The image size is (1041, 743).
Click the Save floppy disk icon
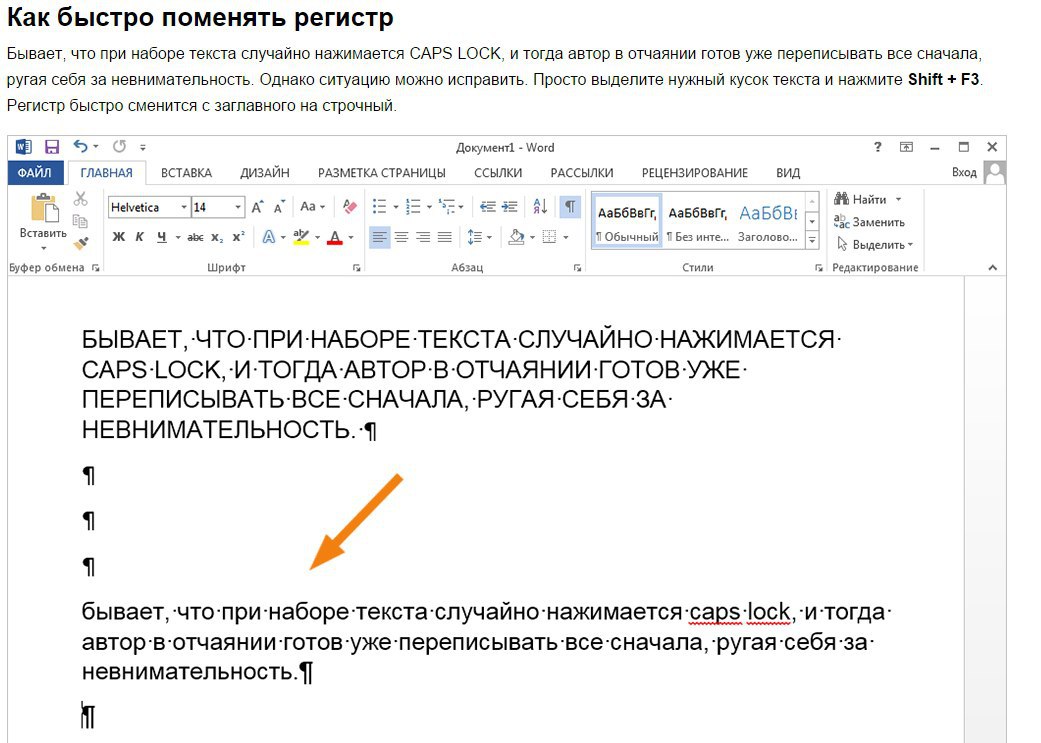(x=52, y=147)
